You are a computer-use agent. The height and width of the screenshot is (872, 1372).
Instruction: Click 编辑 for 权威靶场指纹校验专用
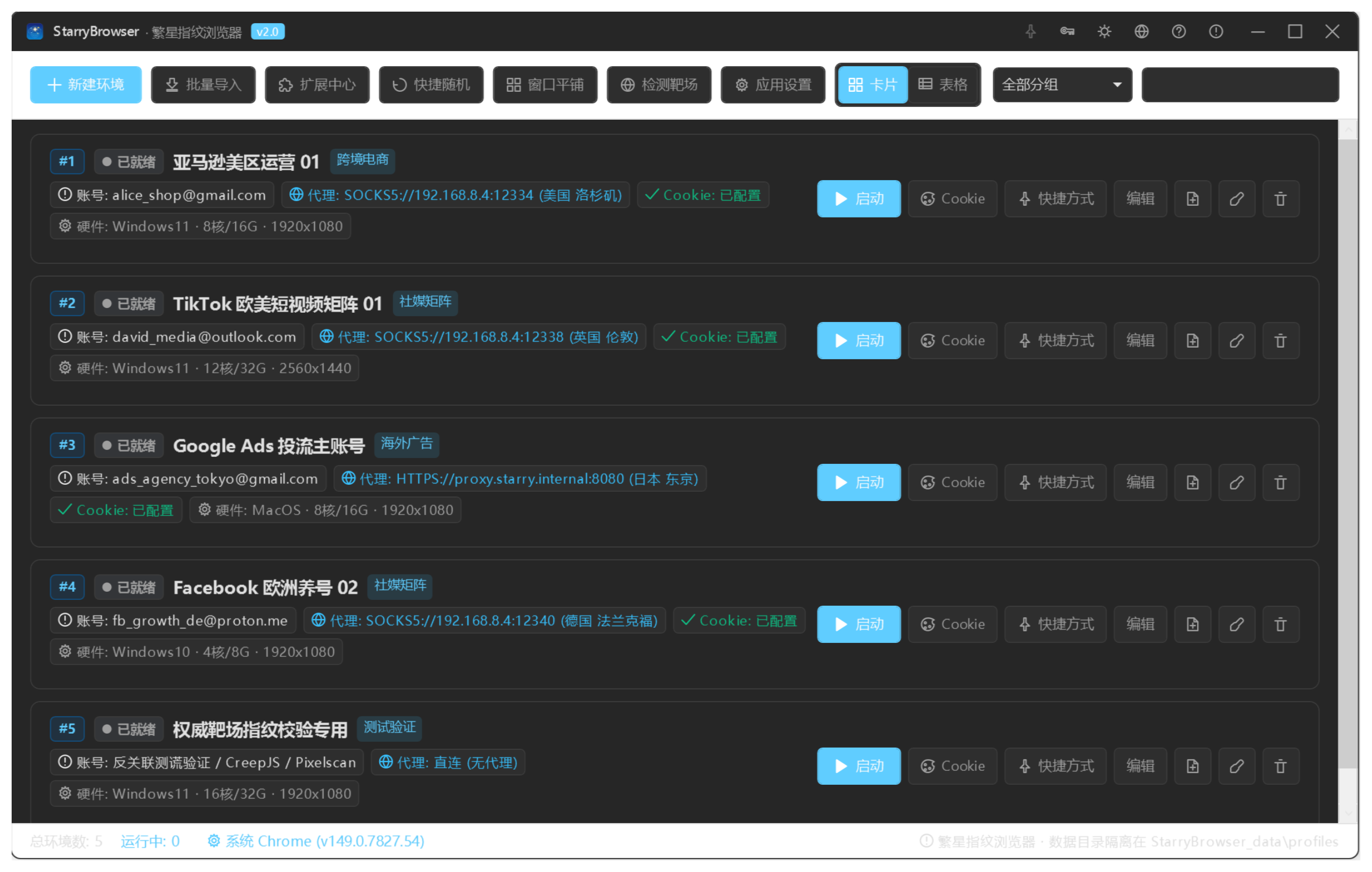pos(1140,766)
